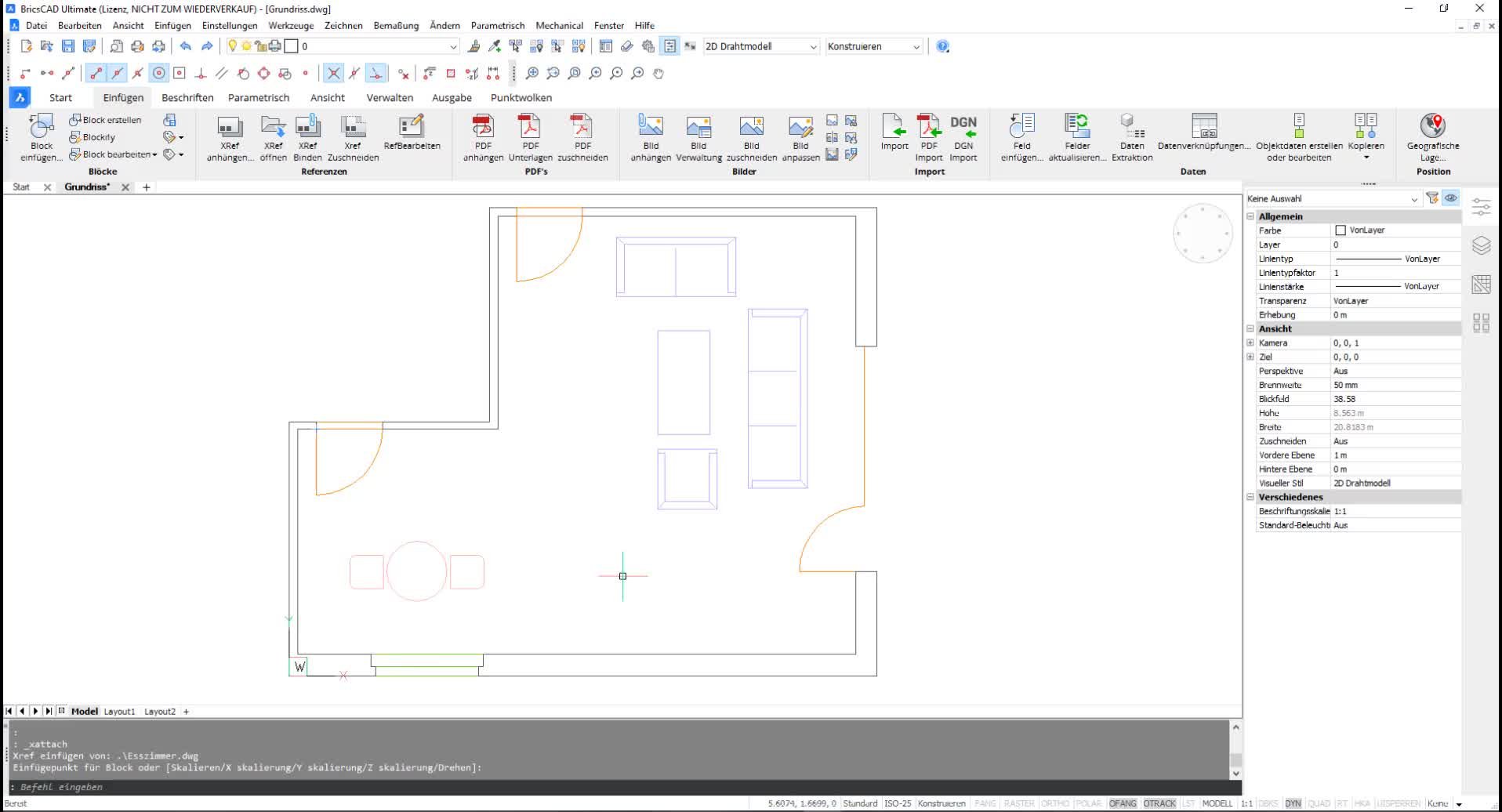Image resolution: width=1502 pixels, height=812 pixels.
Task: Click PDF Import icon
Action: point(929,127)
